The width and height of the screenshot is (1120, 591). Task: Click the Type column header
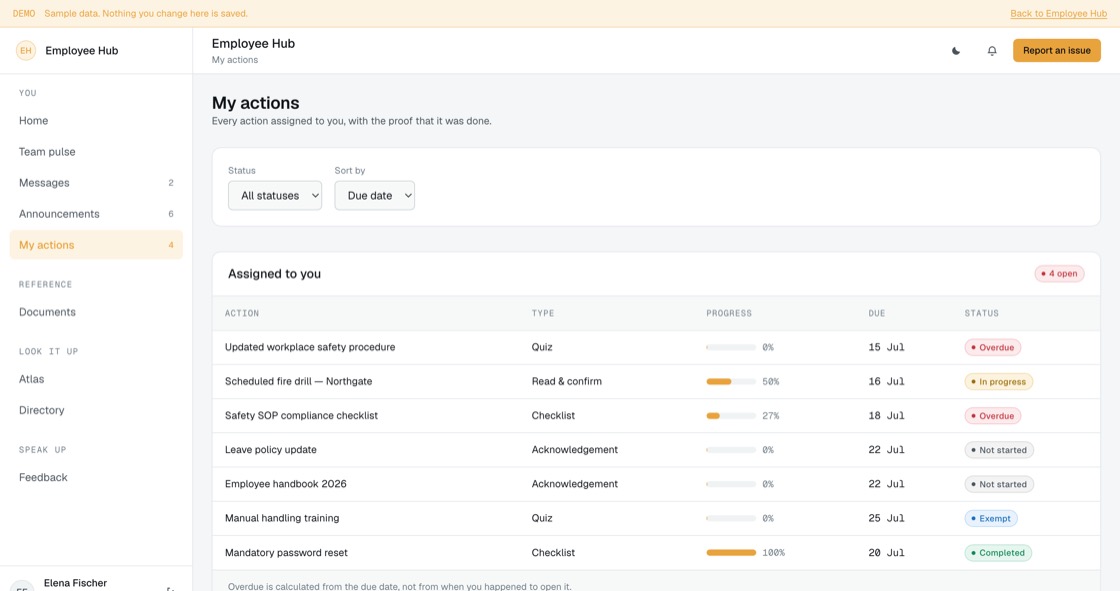tap(543, 314)
